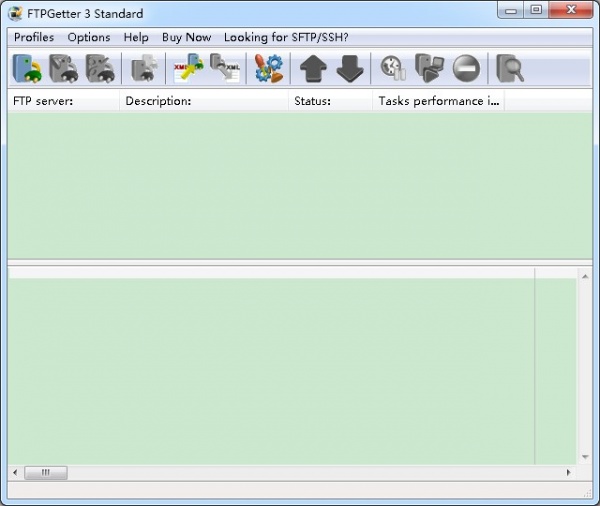Click the magnifier log viewer icon
This screenshot has width=600, height=506.
510,68
